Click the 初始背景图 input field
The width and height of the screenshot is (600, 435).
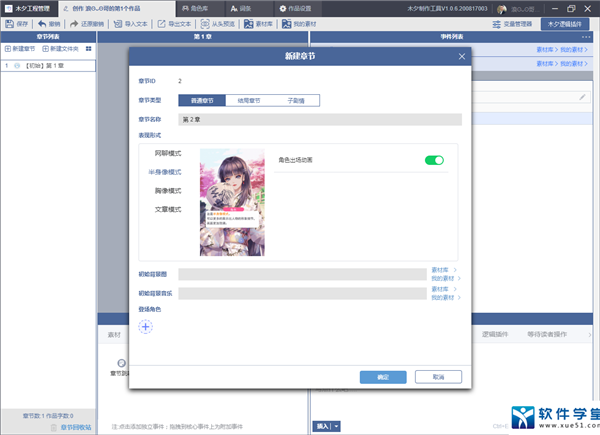[302, 274]
